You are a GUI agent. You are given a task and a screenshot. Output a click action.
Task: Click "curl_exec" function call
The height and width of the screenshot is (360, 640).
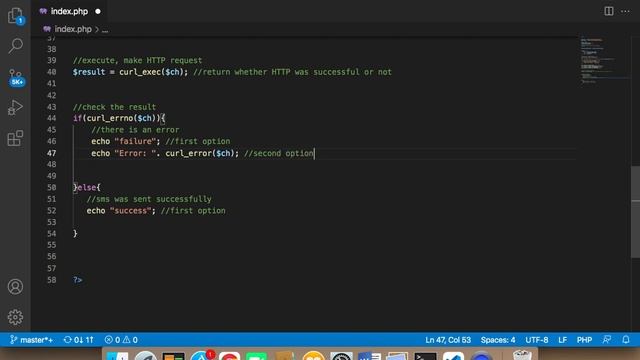[140, 72]
